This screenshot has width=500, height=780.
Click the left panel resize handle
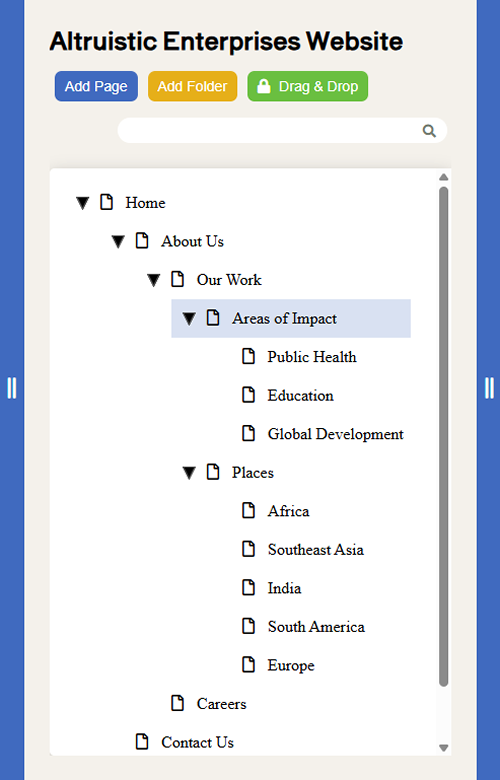click(11, 388)
